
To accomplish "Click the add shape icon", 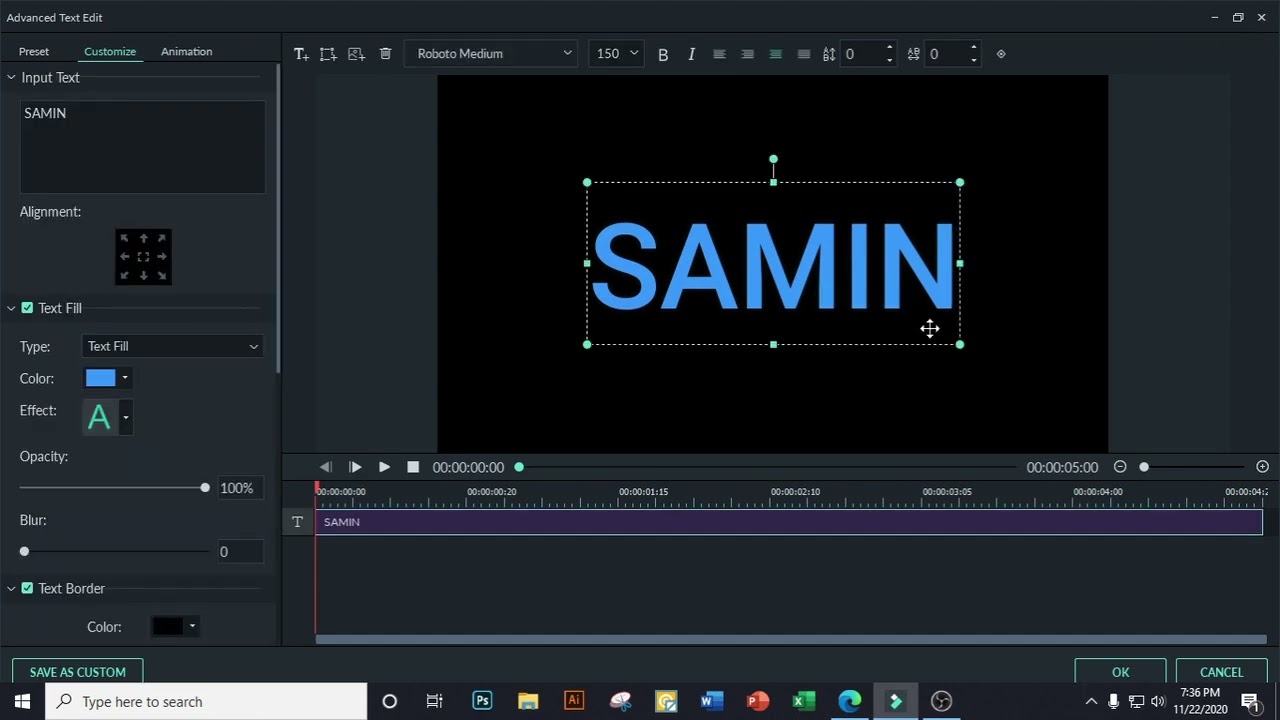I will 328,54.
